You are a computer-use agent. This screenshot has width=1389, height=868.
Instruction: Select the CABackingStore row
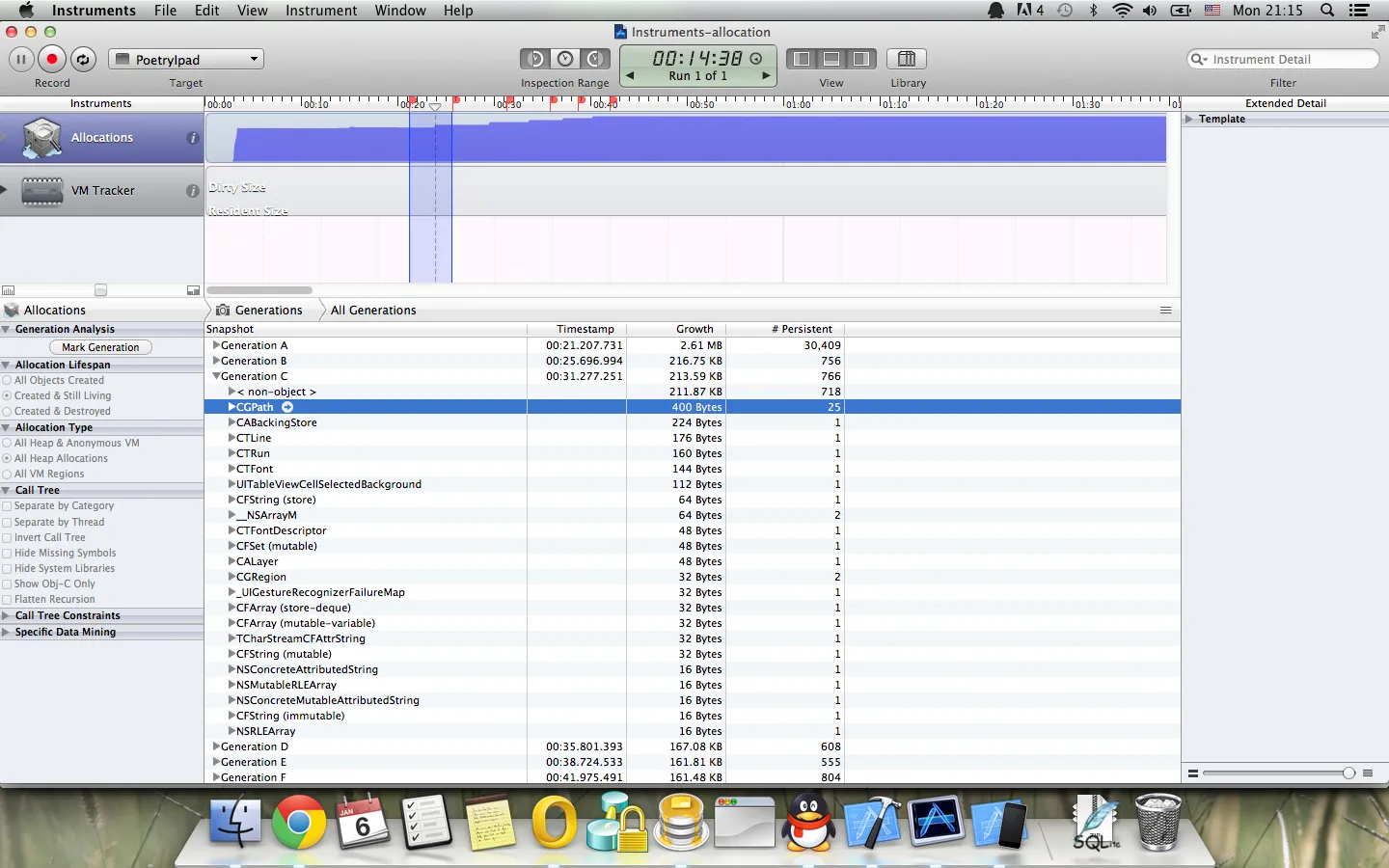coord(693,422)
